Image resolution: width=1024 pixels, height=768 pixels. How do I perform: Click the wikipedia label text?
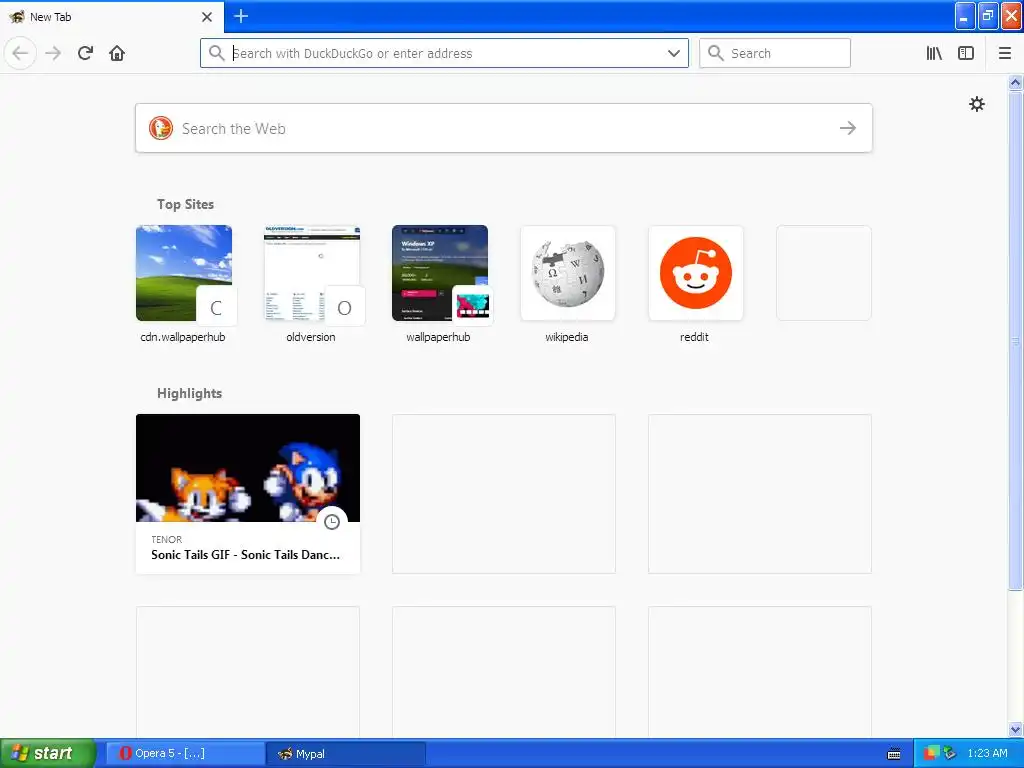click(567, 337)
